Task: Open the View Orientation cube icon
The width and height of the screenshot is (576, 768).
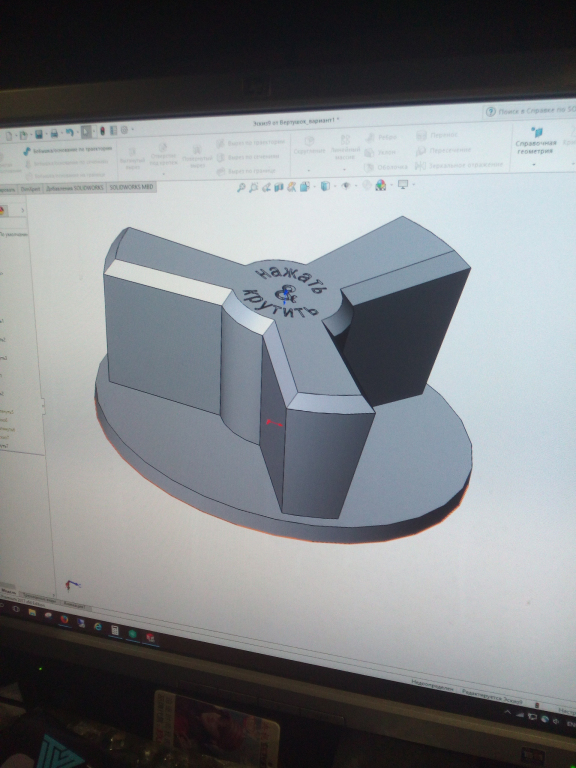Action: (304, 187)
